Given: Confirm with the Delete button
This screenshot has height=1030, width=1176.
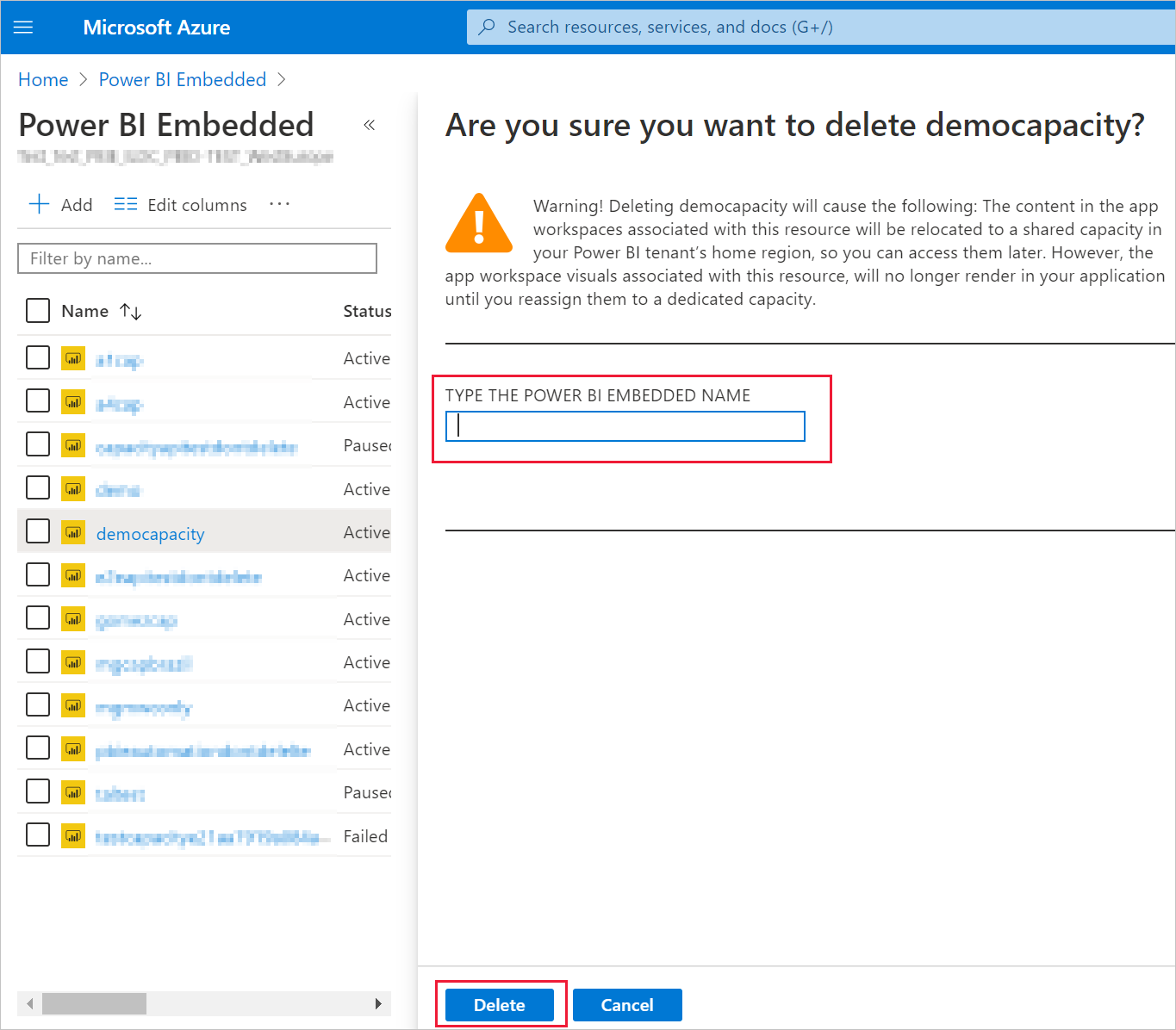Looking at the screenshot, I should pyautogui.click(x=499, y=1005).
